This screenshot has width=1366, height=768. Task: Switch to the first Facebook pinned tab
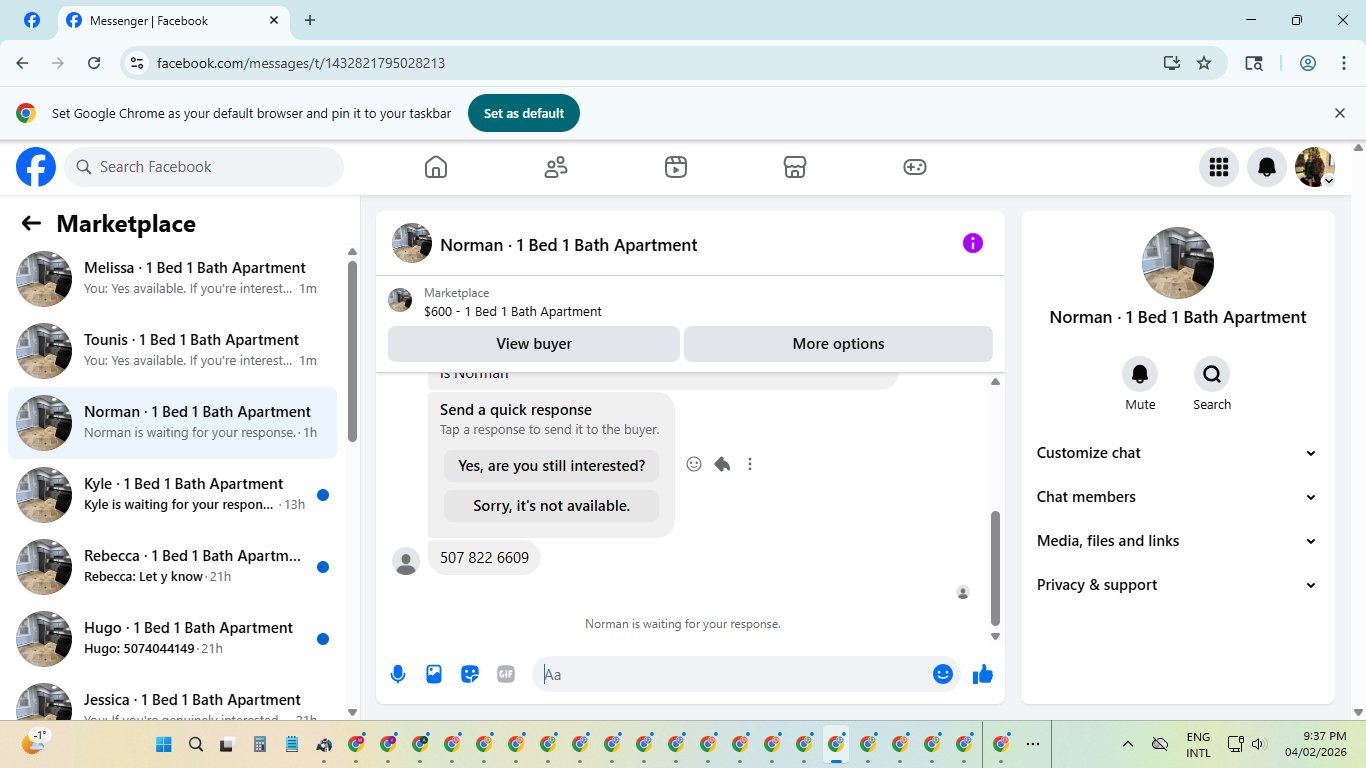click(32, 20)
